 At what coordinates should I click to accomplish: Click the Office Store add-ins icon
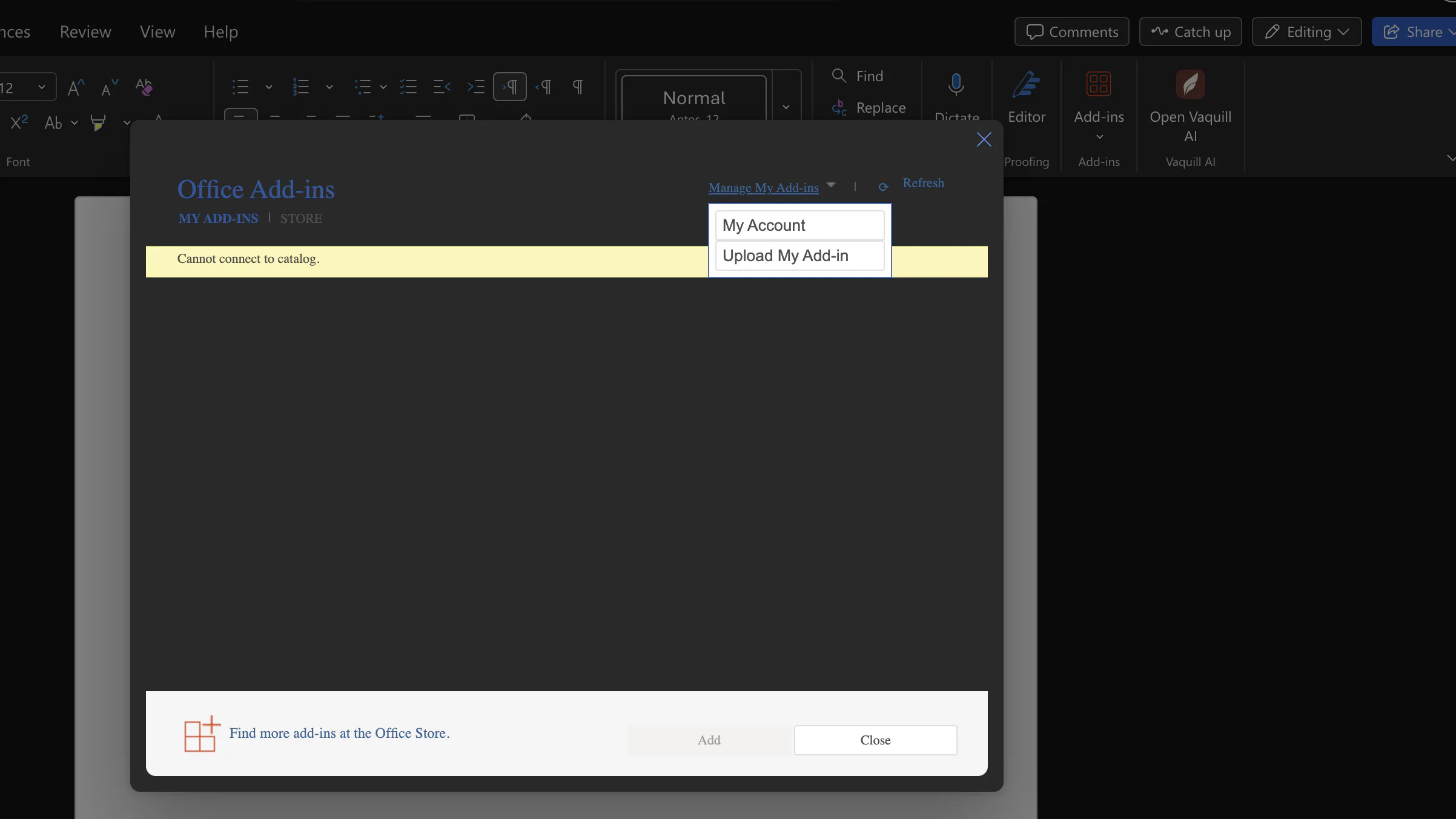point(202,734)
